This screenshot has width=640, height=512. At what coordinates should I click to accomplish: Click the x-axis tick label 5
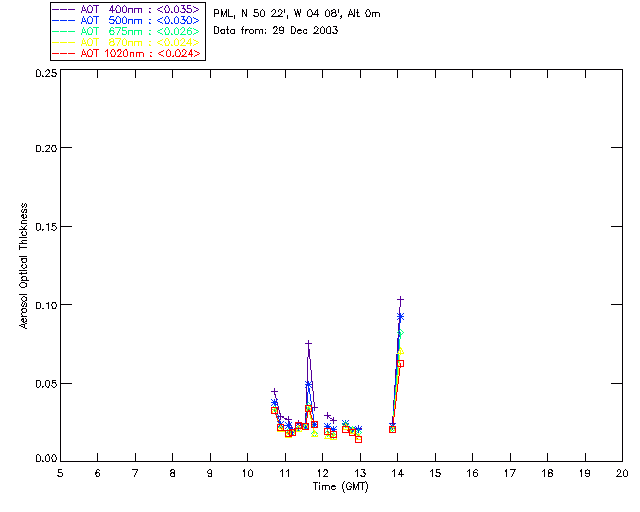point(60,473)
